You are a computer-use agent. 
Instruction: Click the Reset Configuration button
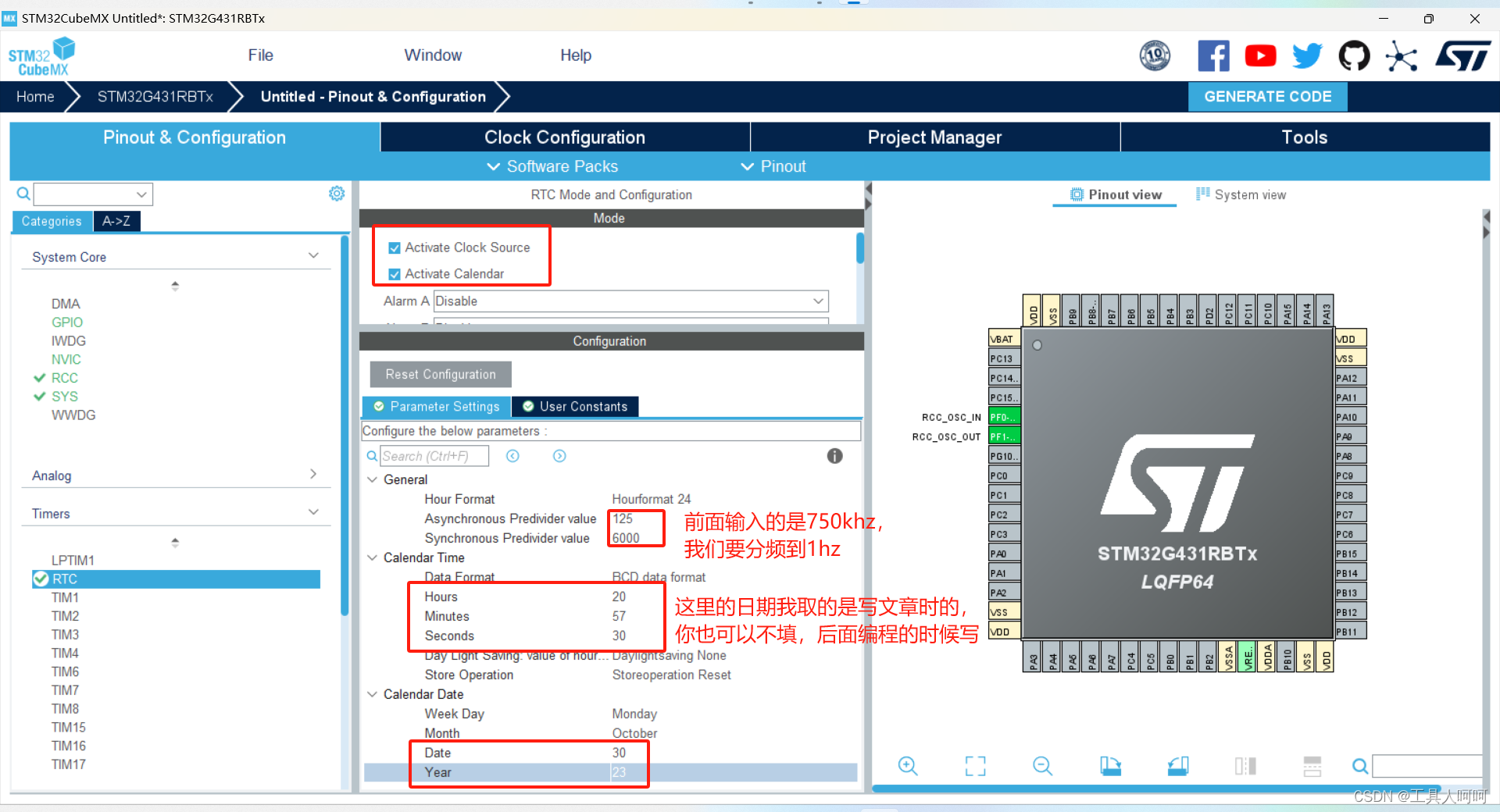coord(441,375)
